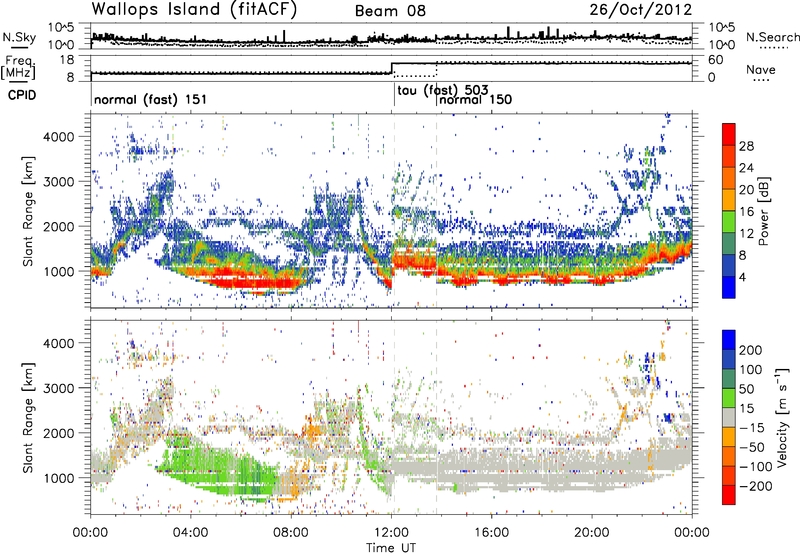Click the light green segment of the Power colorbar
The image size is (800, 554).
click(x=729, y=221)
